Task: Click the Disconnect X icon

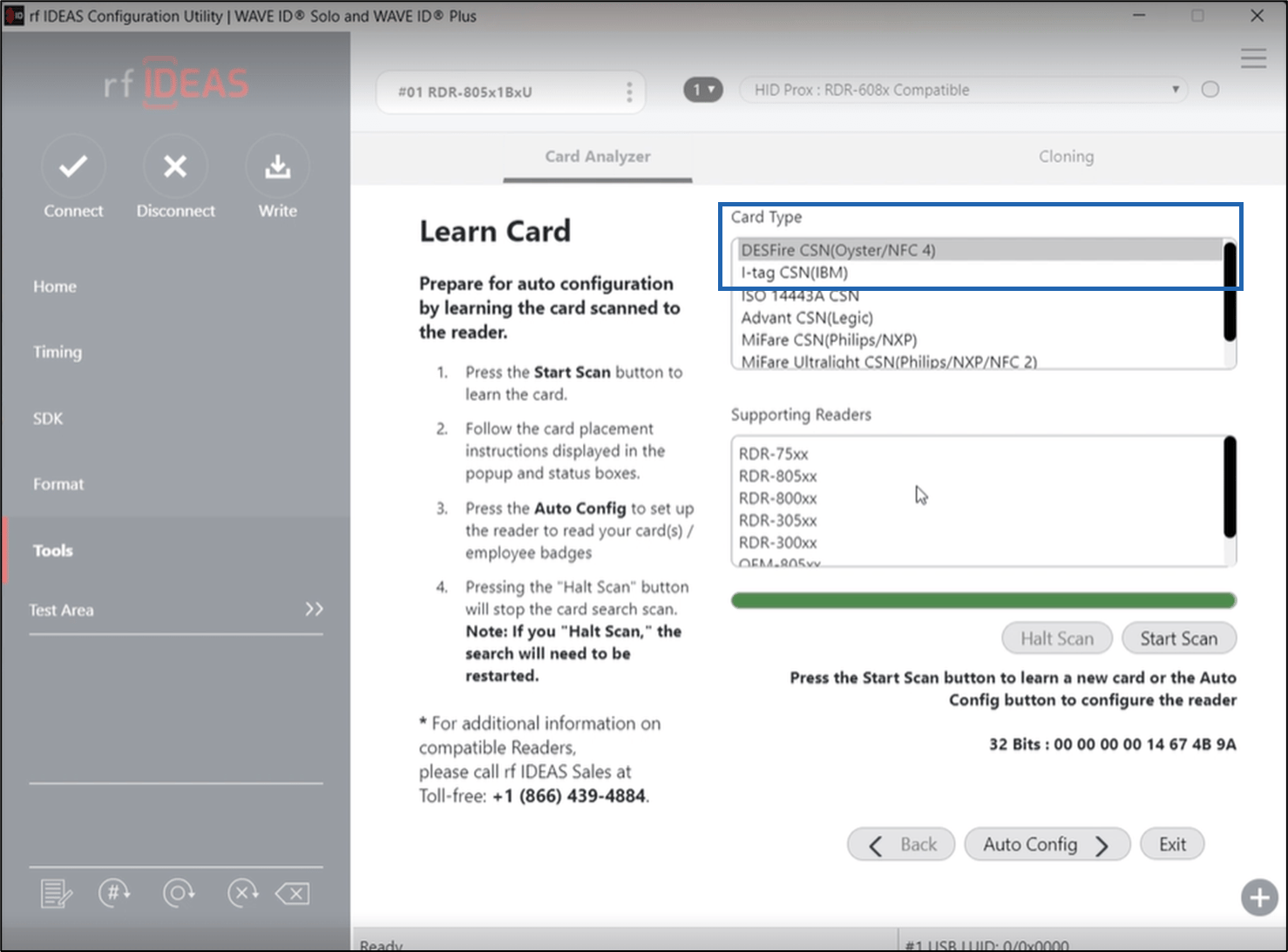Action: coord(175,165)
